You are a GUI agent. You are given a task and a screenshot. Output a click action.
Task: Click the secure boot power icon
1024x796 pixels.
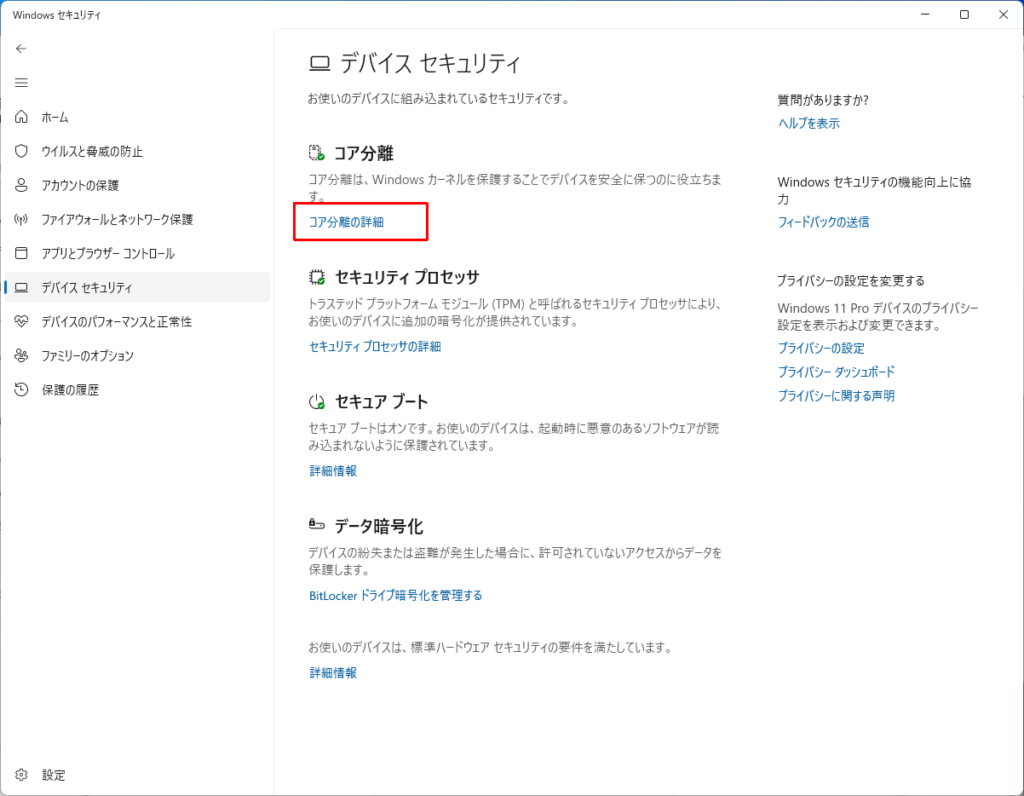(x=317, y=402)
